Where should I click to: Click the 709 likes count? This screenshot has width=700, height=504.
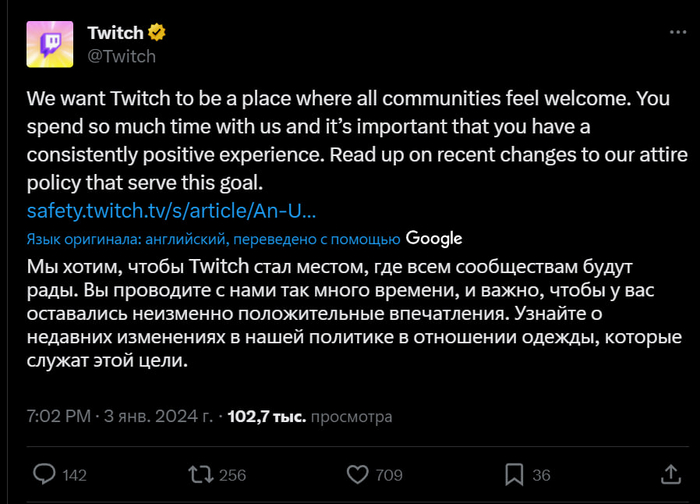(x=389, y=475)
